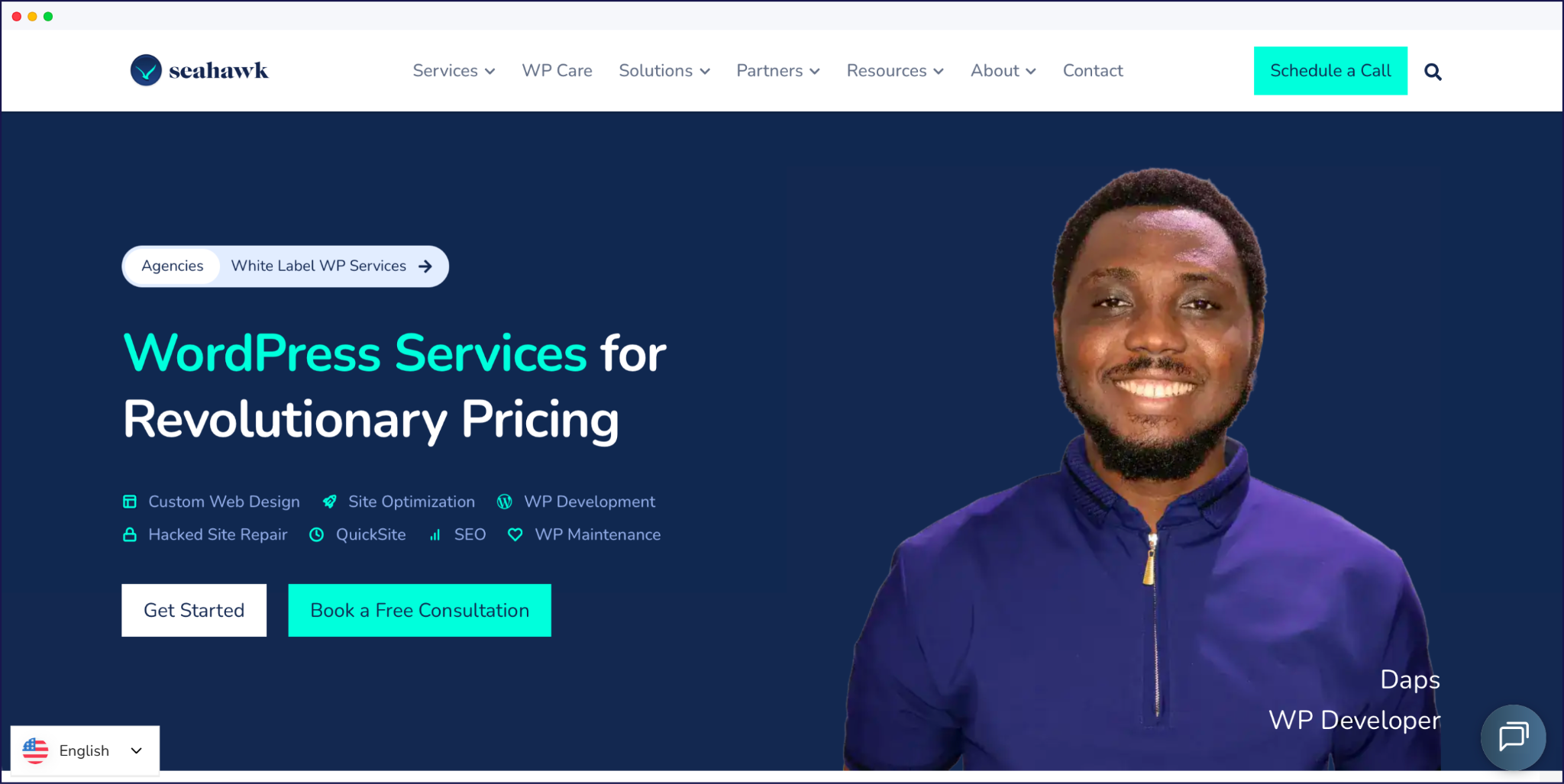Click the Hacked Site Repair lock icon
This screenshot has height=784, width=1564.
(x=130, y=534)
